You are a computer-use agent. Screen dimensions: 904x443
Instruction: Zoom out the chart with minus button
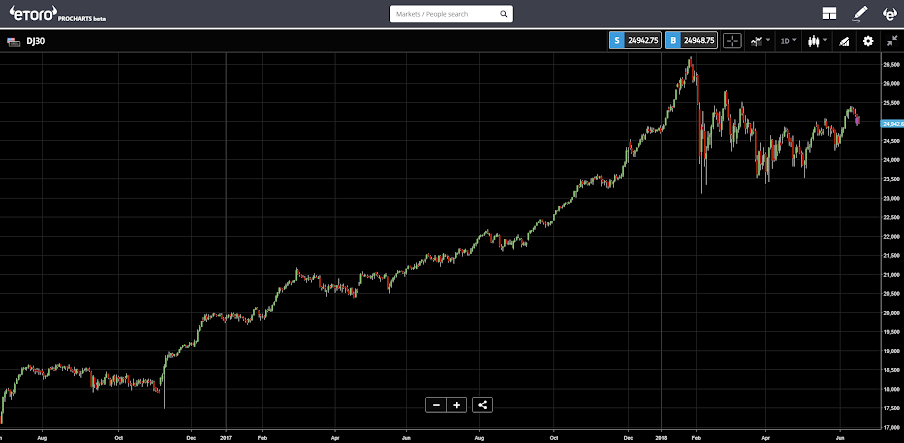tap(436, 405)
